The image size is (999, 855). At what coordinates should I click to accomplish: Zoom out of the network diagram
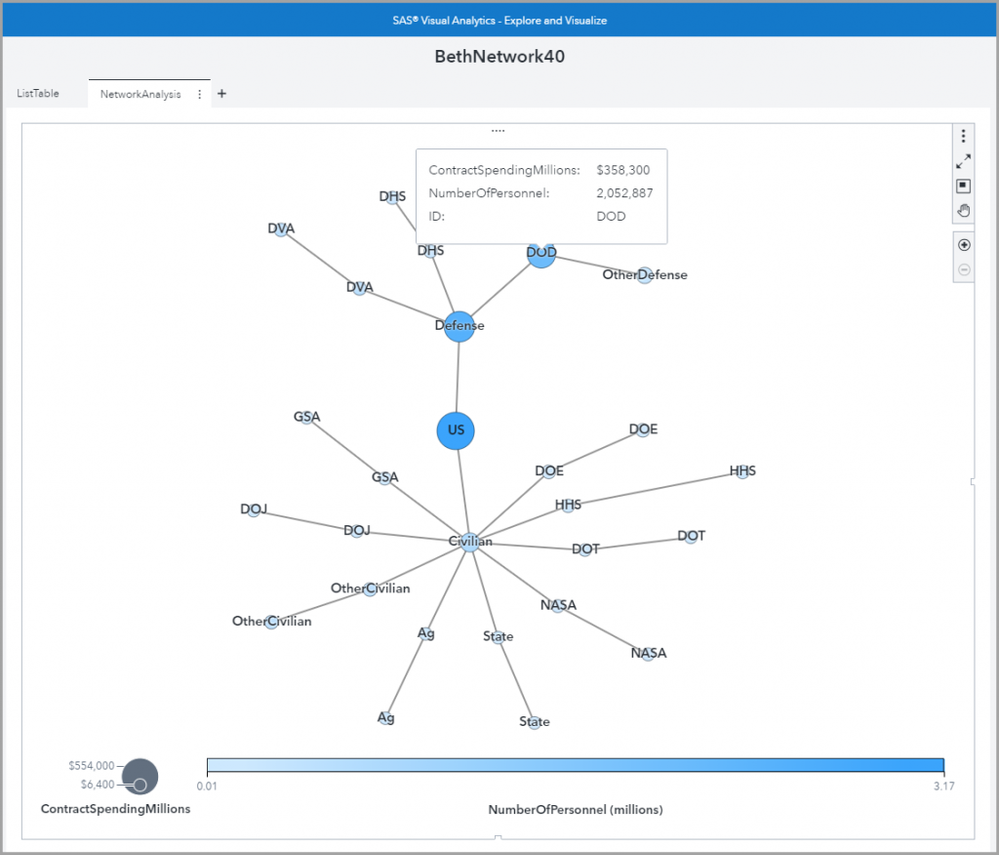click(964, 269)
